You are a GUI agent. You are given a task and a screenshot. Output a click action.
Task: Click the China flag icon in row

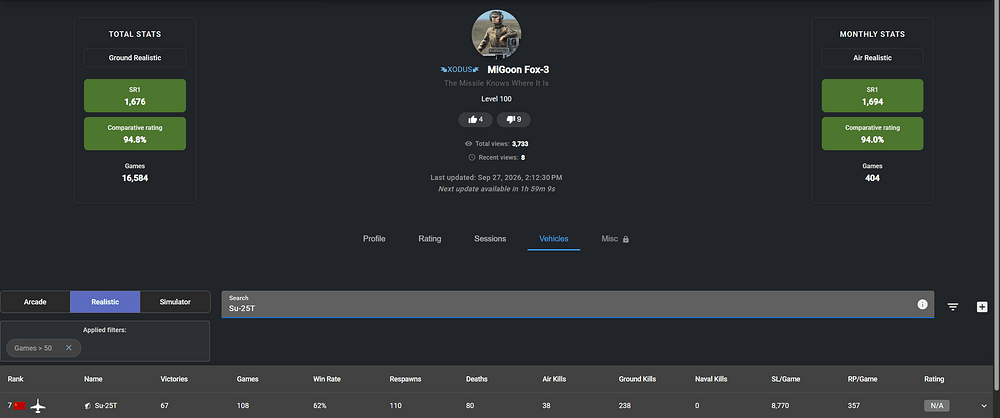click(19, 406)
